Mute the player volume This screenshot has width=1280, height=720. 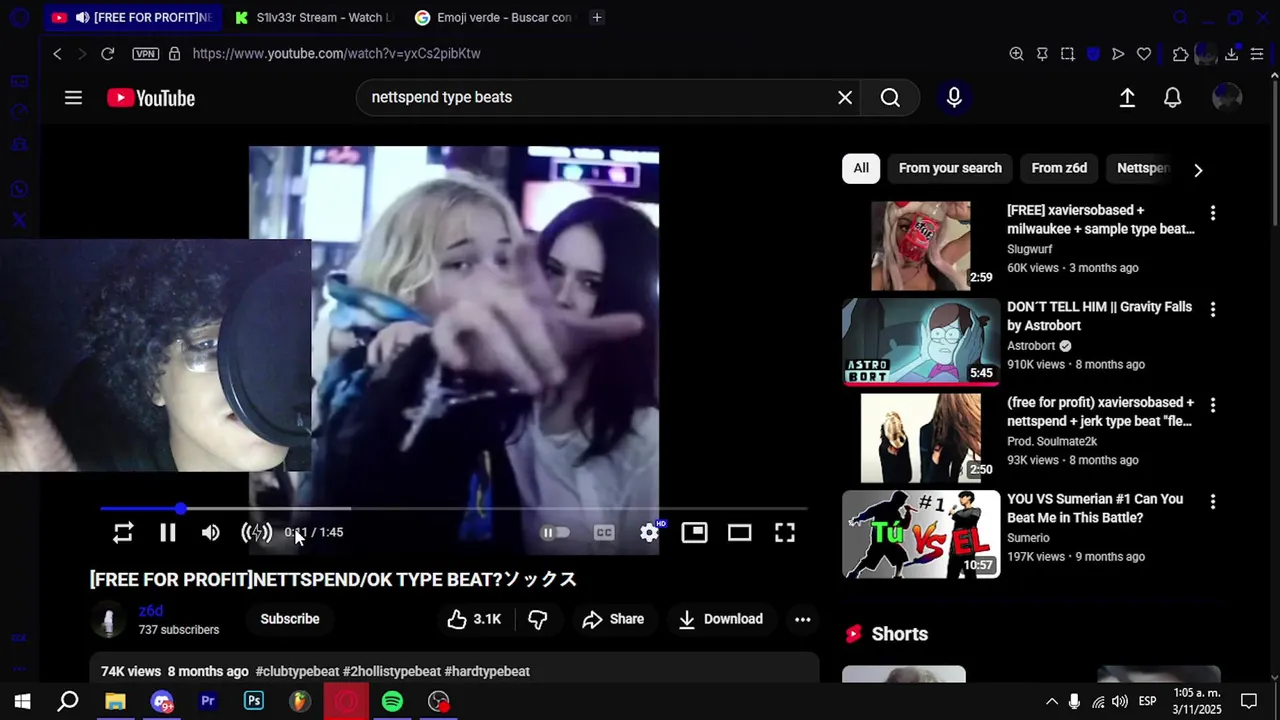pos(210,533)
